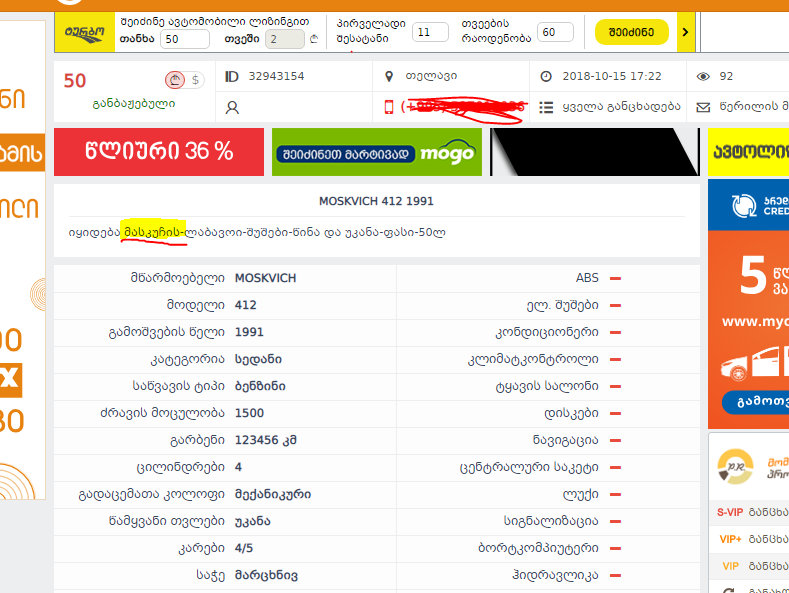Click the minus icon beside ელ. შუშები
789x593 pixels.
coord(615,306)
